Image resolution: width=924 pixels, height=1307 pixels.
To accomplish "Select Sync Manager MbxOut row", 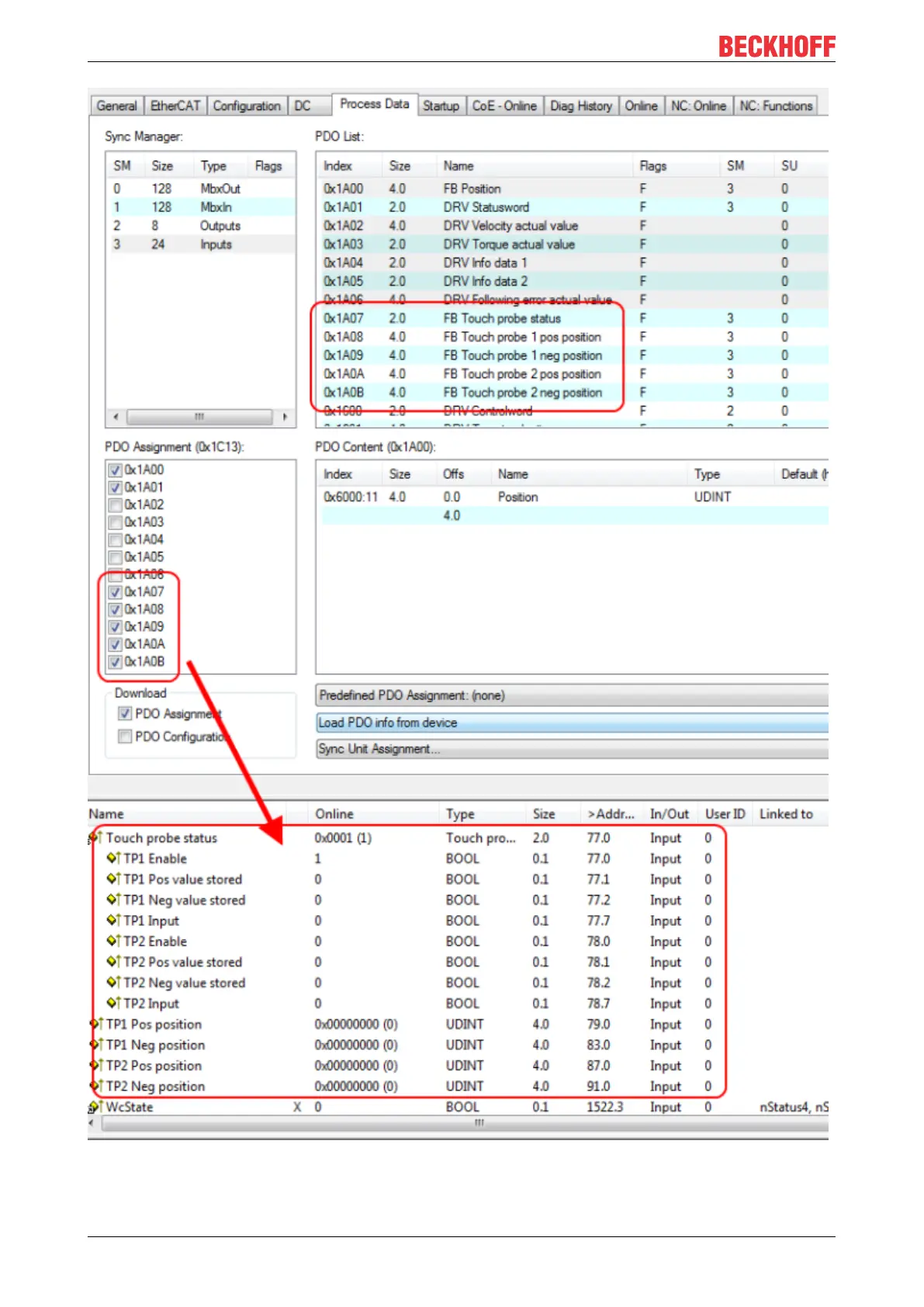I will (201, 189).
